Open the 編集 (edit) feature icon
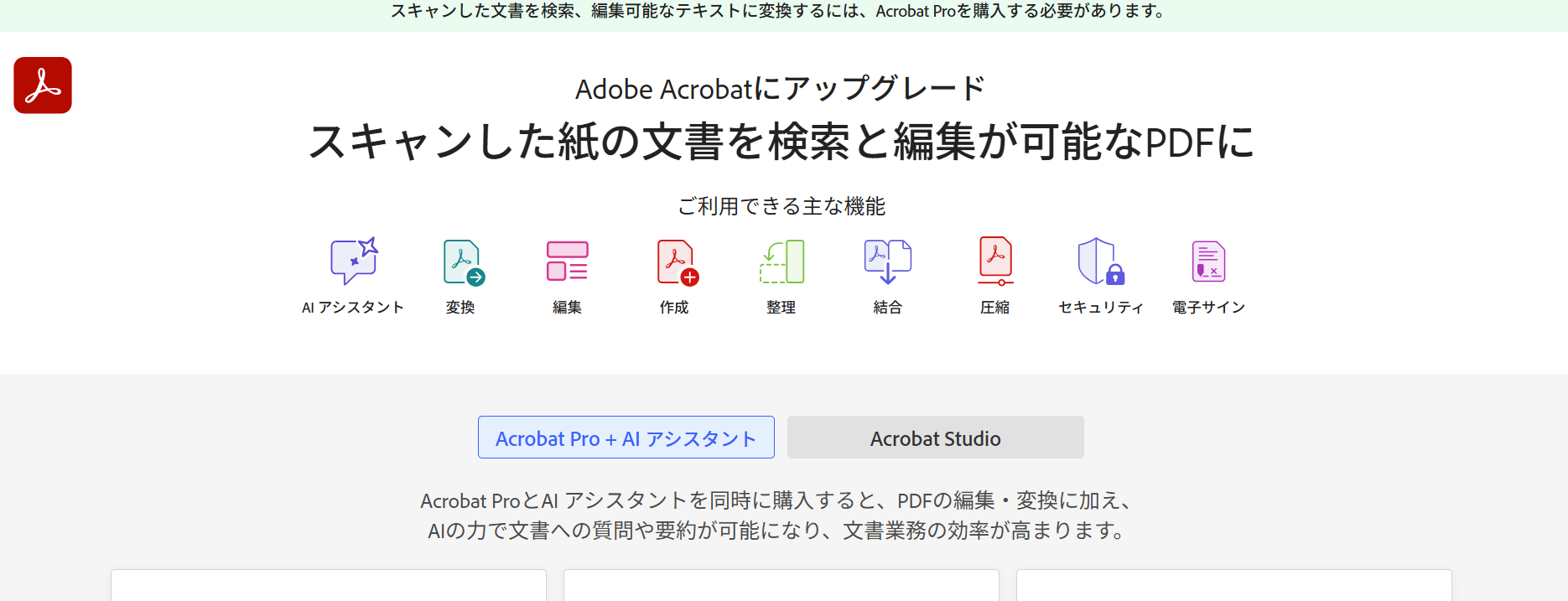The height and width of the screenshot is (601, 1568). [x=568, y=261]
